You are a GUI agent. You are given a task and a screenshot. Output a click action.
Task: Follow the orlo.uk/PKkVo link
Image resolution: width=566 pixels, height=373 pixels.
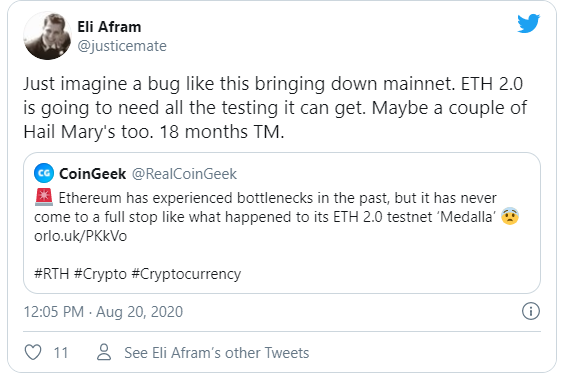tap(80, 236)
